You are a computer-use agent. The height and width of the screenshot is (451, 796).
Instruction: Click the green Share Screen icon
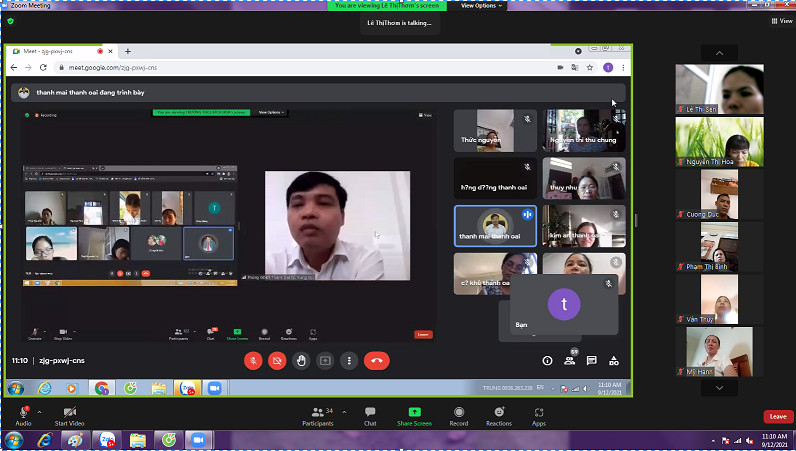pyautogui.click(x=414, y=413)
